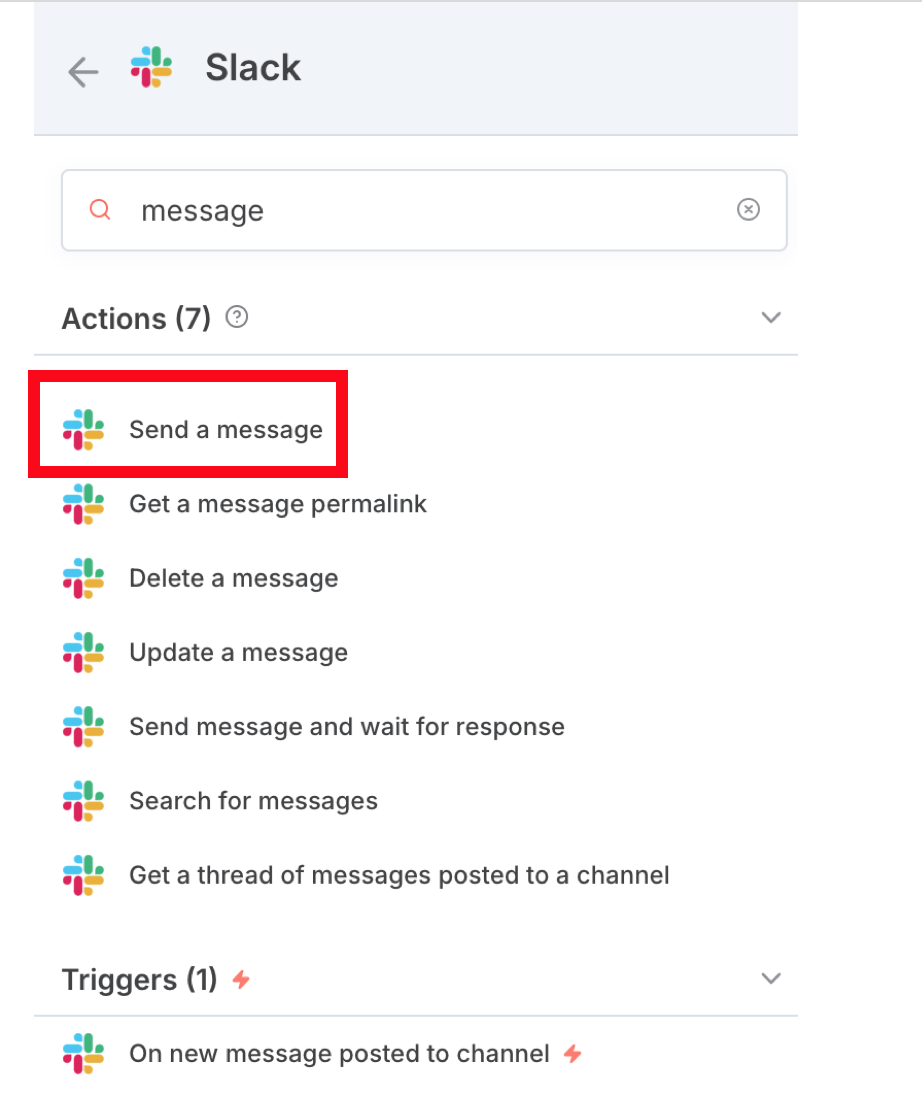Click the message search input field
Screen dimensions: 922x1114
pos(424,210)
